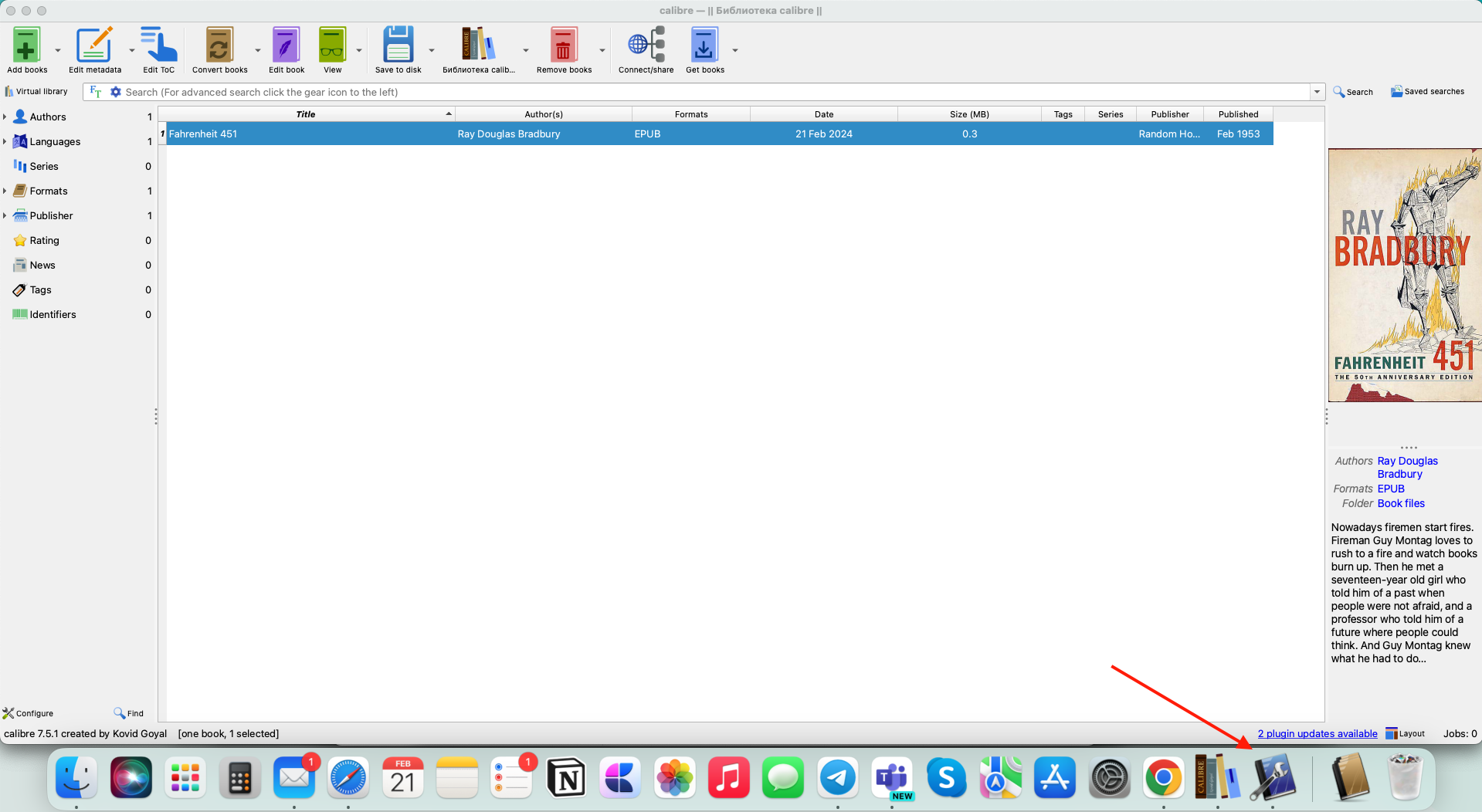Open the Book files folder link
The width and height of the screenshot is (1482, 812).
1401,503
